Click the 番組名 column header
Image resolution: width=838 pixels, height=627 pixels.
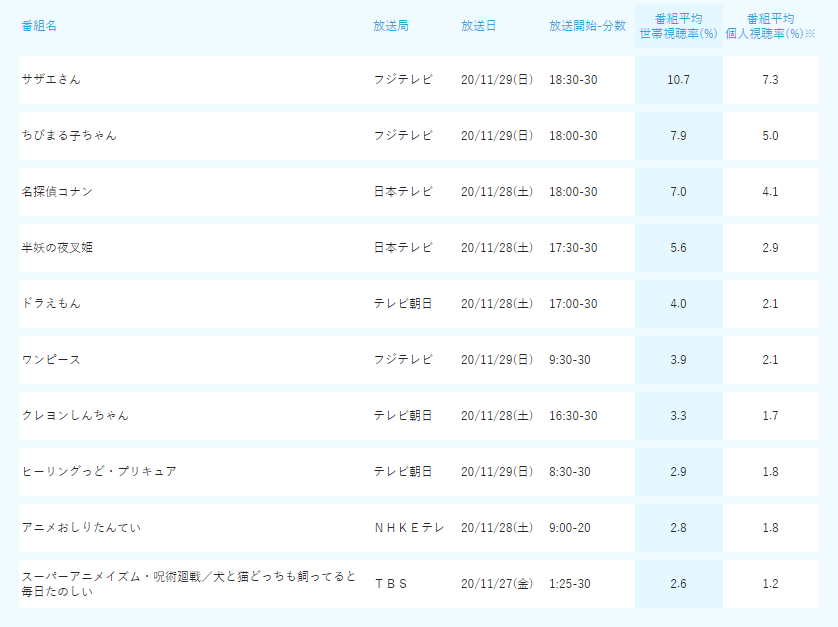tap(39, 26)
